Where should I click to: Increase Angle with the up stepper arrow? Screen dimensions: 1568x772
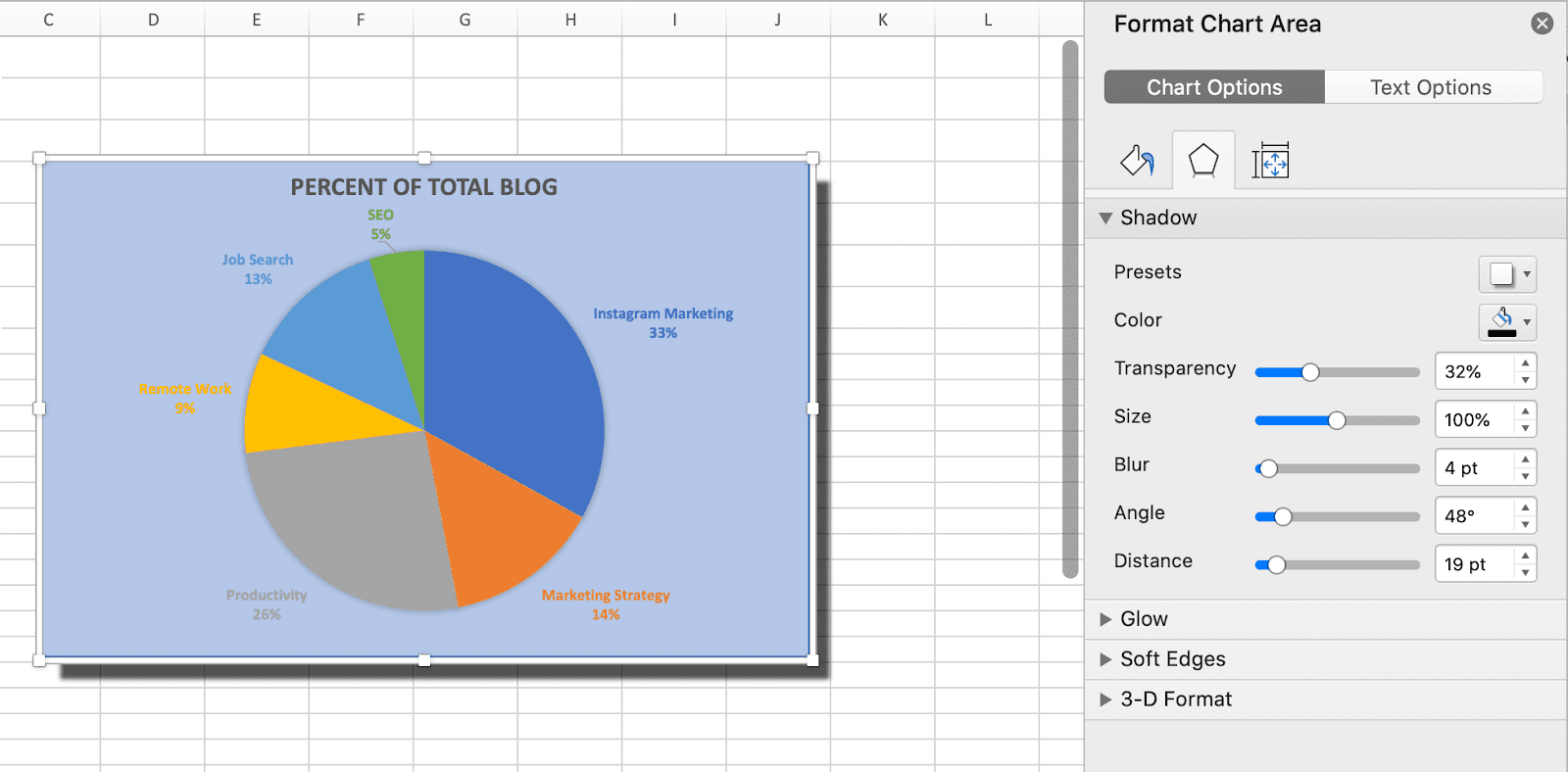pyautogui.click(x=1526, y=507)
